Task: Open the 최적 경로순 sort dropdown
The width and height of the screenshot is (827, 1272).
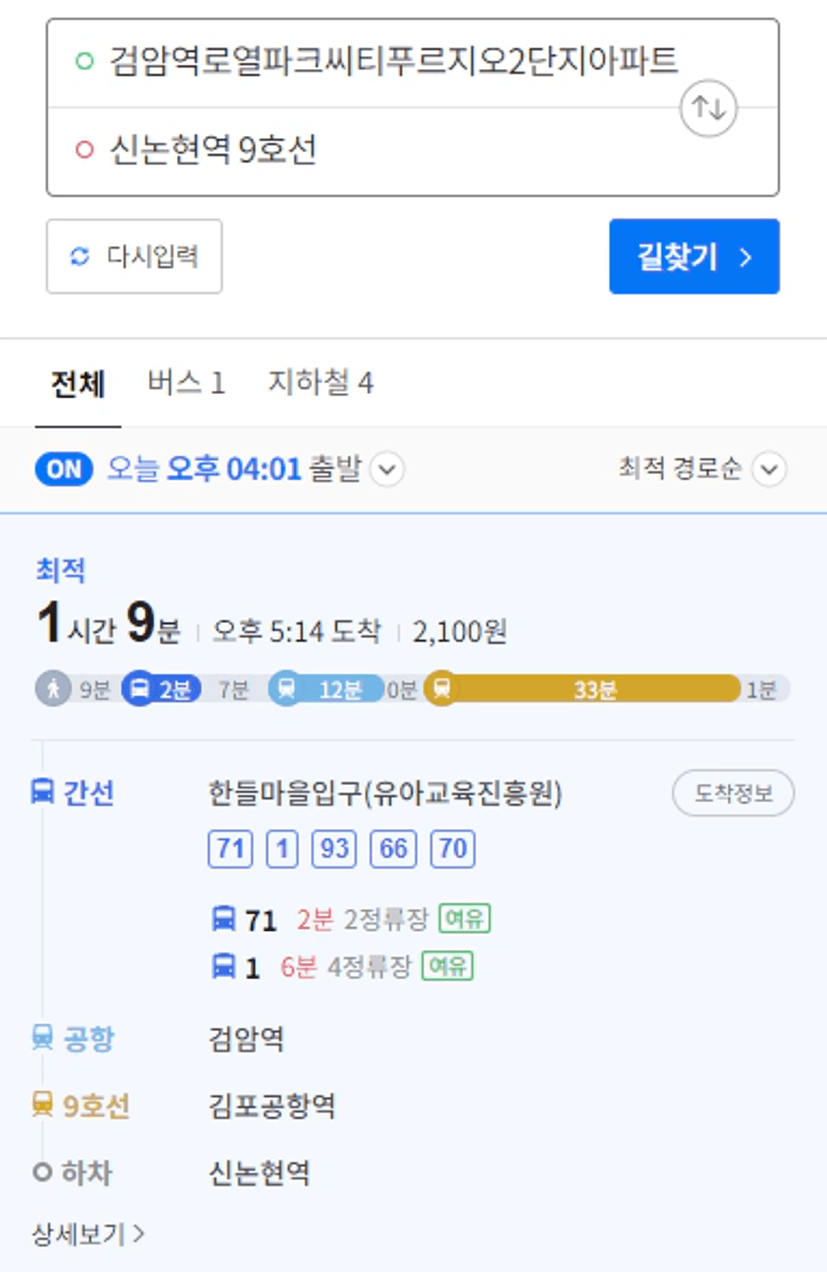Action: (703, 469)
